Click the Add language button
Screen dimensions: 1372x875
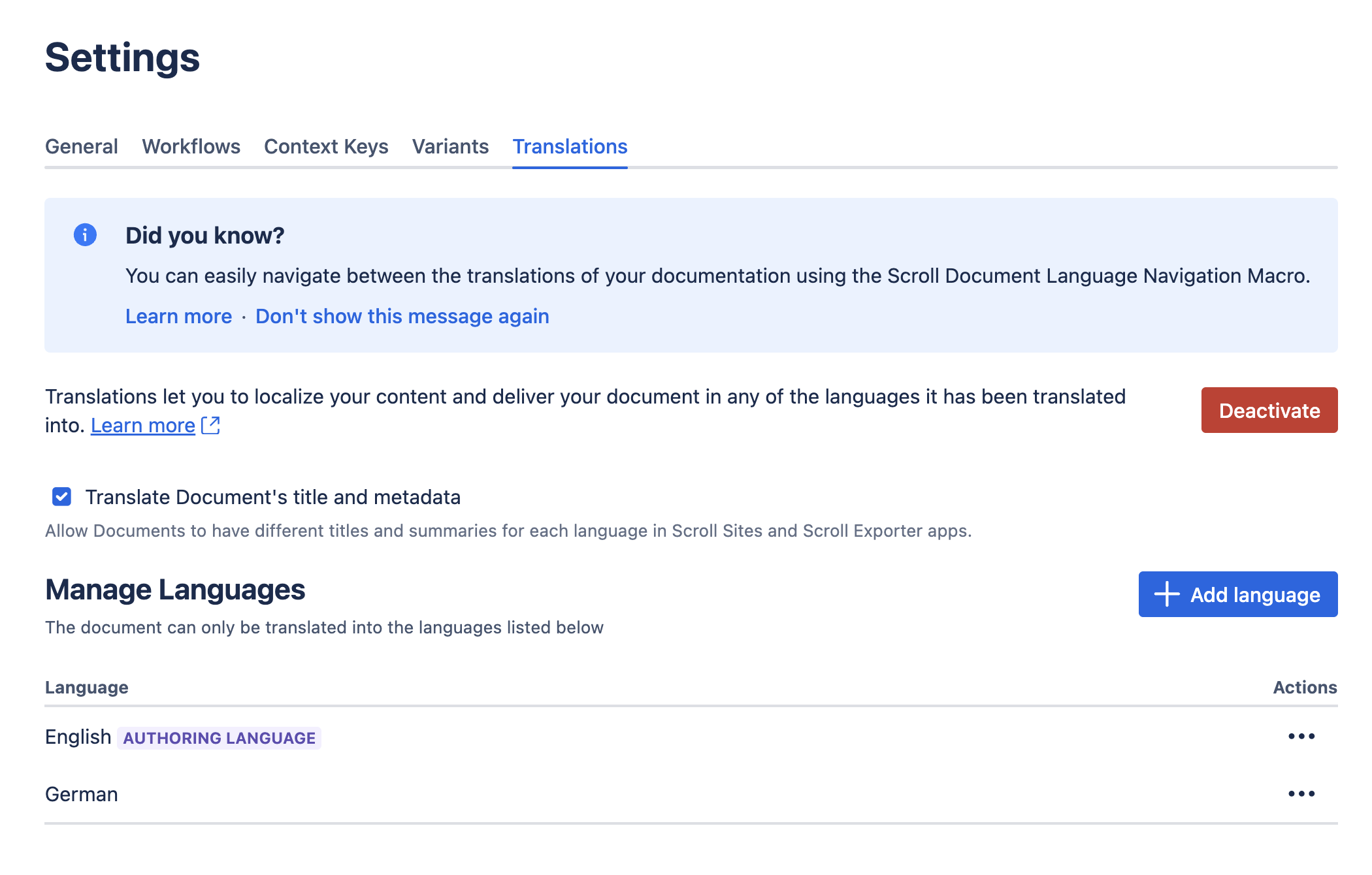click(x=1237, y=594)
